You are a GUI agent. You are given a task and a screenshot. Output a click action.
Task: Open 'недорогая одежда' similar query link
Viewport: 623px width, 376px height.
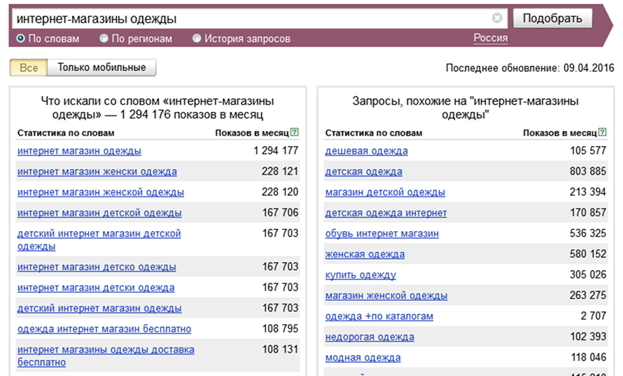click(x=370, y=337)
